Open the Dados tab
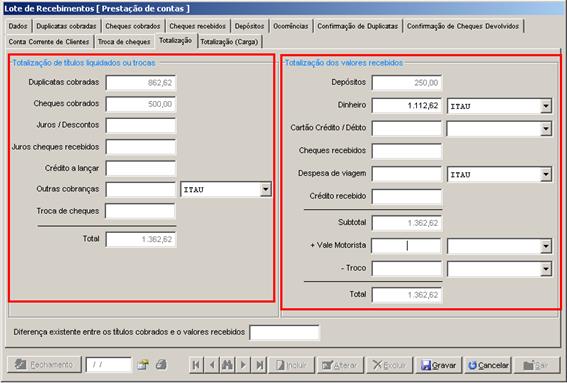Viewport: 567px width, 383px height. coord(18,26)
